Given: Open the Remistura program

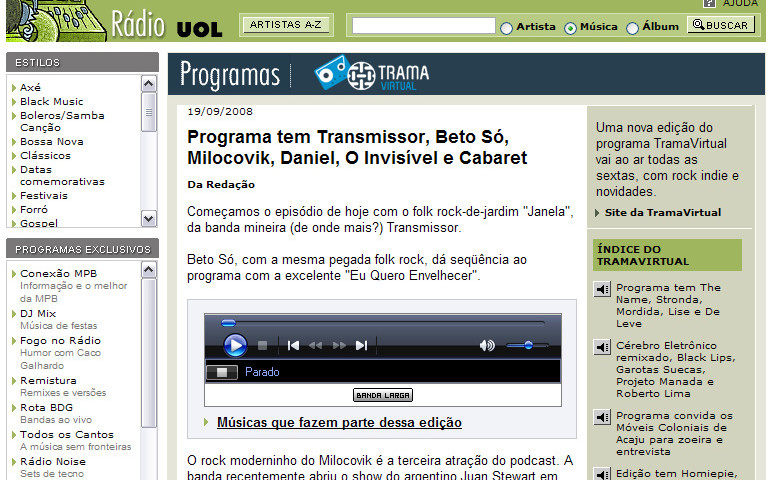Looking at the screenshot, I should point(48,381).
